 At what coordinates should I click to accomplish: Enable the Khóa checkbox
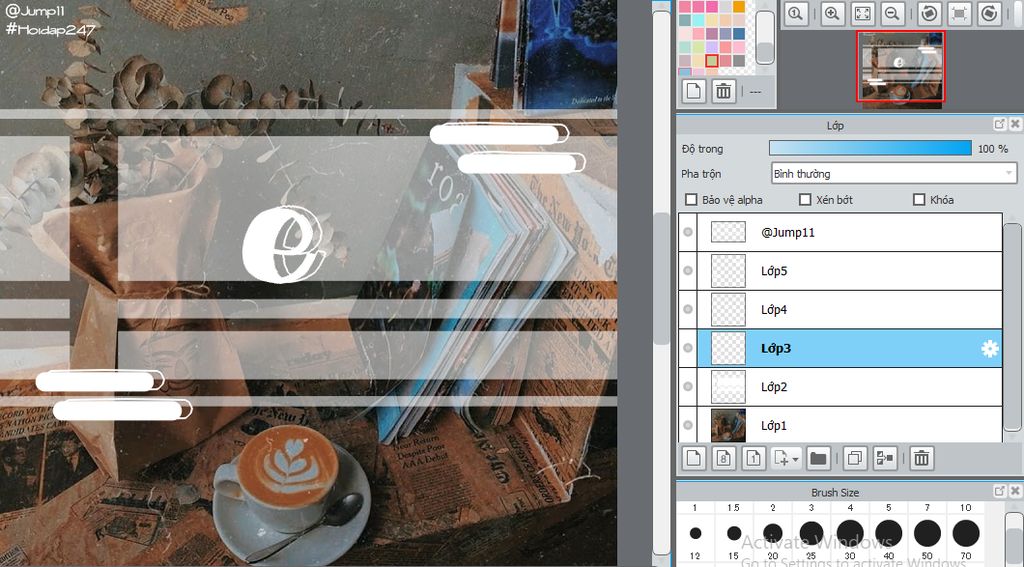[x=919, y=200]
